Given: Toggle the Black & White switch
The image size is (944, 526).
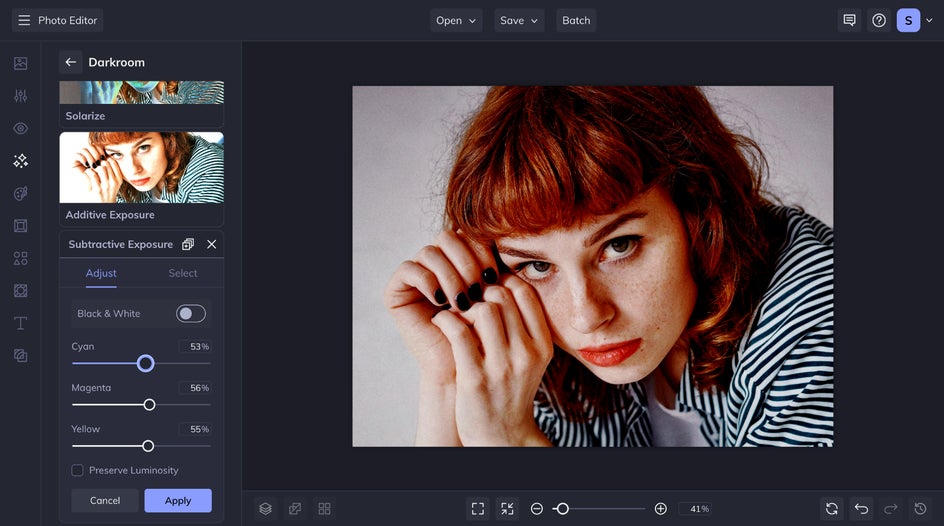Looking at the screenshot, I should click(x=190, y=314).
